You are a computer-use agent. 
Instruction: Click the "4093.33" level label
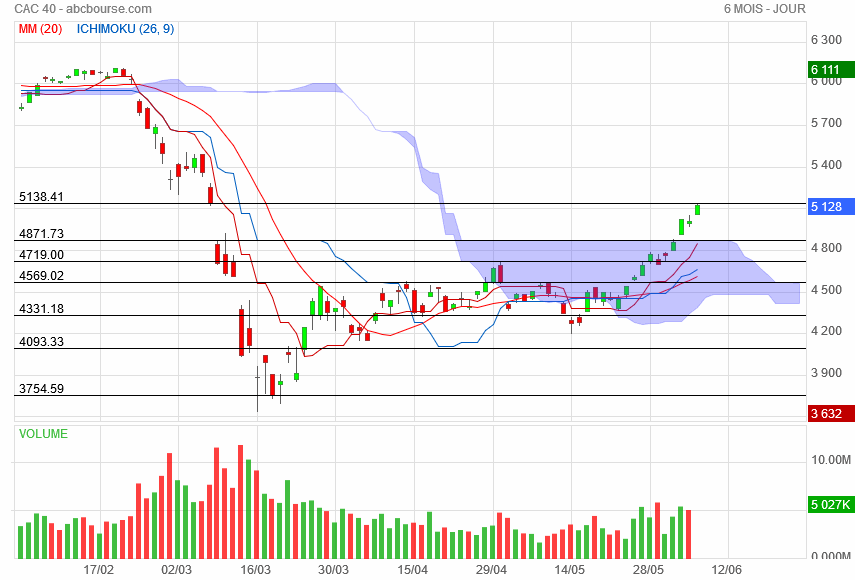41,342
